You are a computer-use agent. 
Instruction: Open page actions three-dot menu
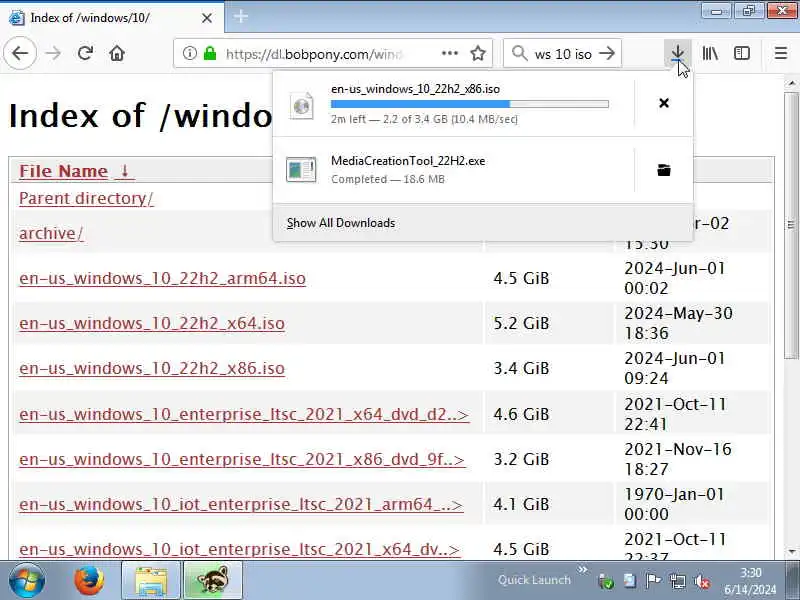449,53
